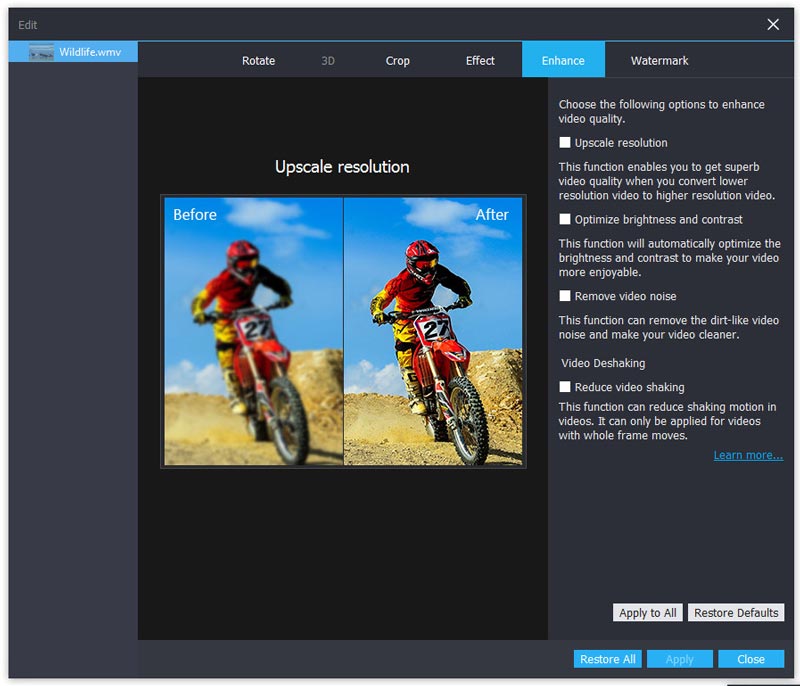Switch to the Watermark tab
Viewport: 800px width, 686px height.
(659, 61)
